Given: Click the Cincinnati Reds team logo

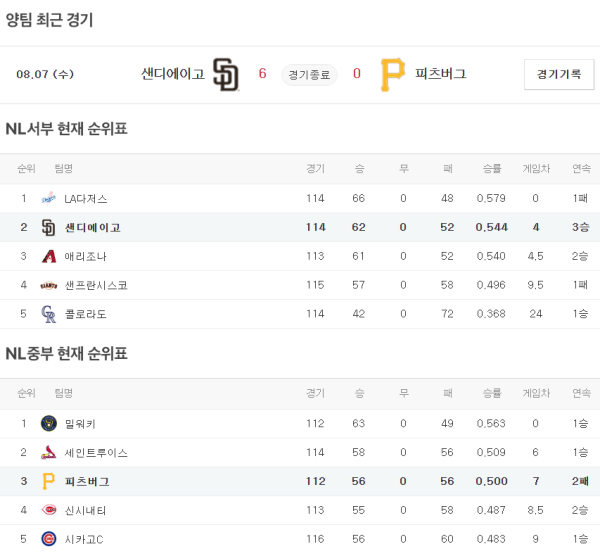Looking at the screenshot, I should tap(48, 511).
